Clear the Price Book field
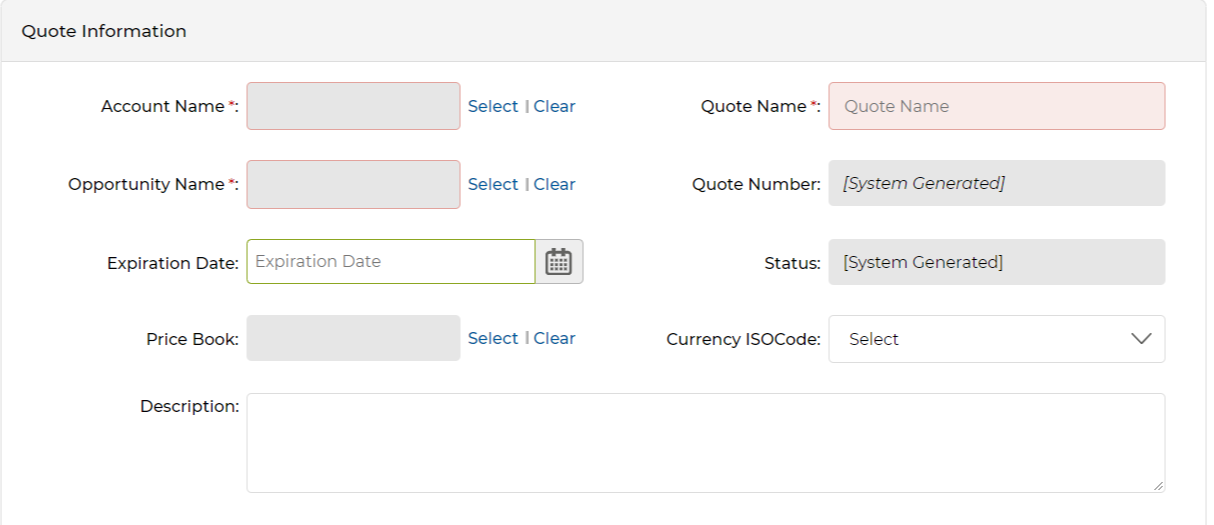This screenshot has height=525, width=1214. tap(554, 338)
